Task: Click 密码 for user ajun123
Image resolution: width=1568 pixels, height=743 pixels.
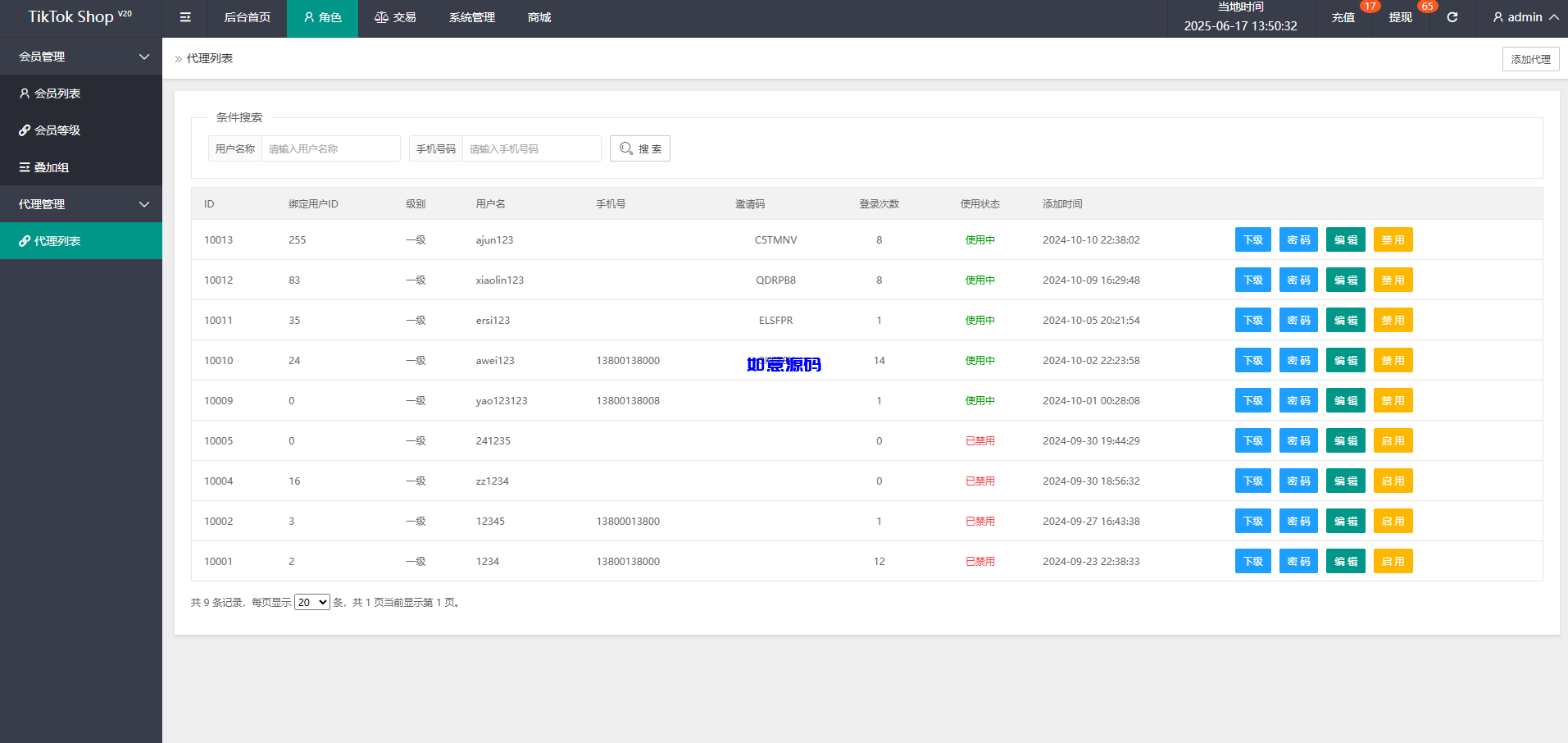Action: [1298, 239]
